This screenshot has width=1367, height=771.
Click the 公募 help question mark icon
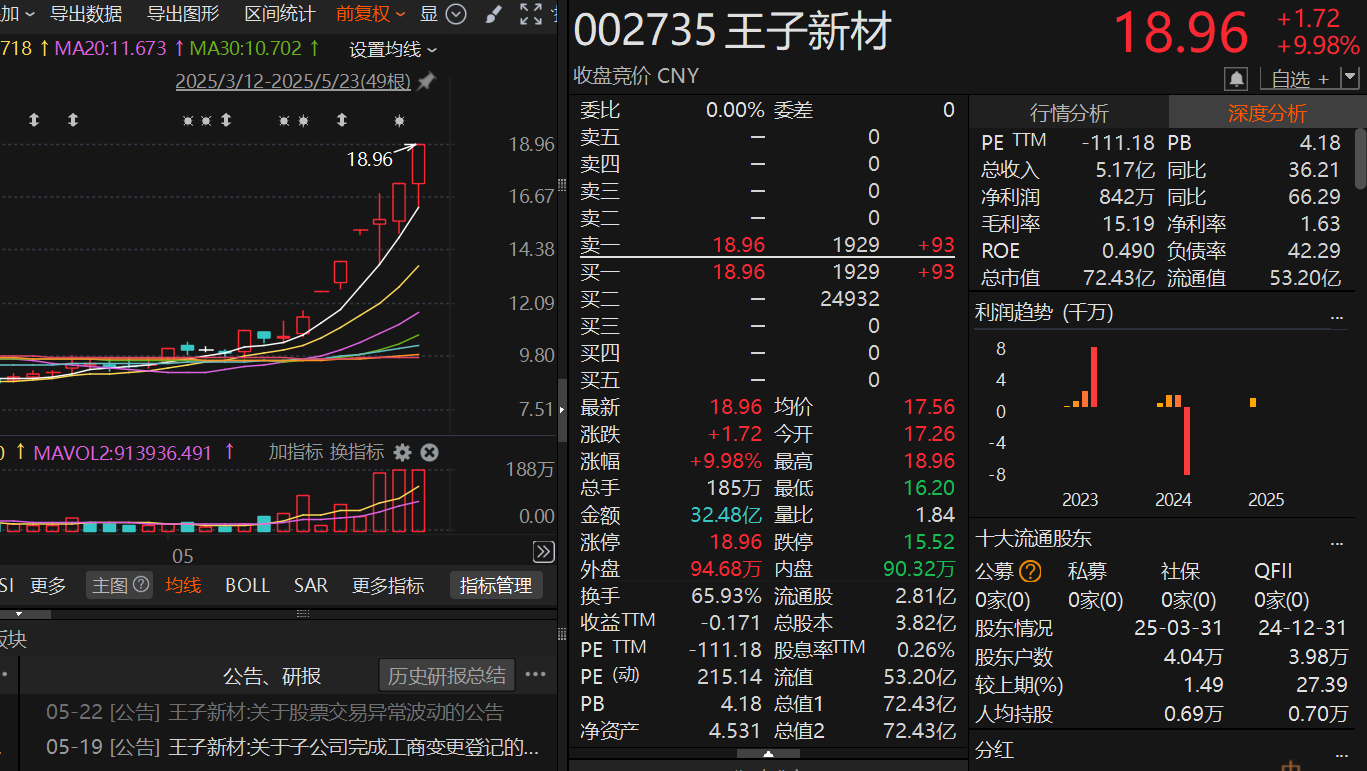(x=1030, y=572)
